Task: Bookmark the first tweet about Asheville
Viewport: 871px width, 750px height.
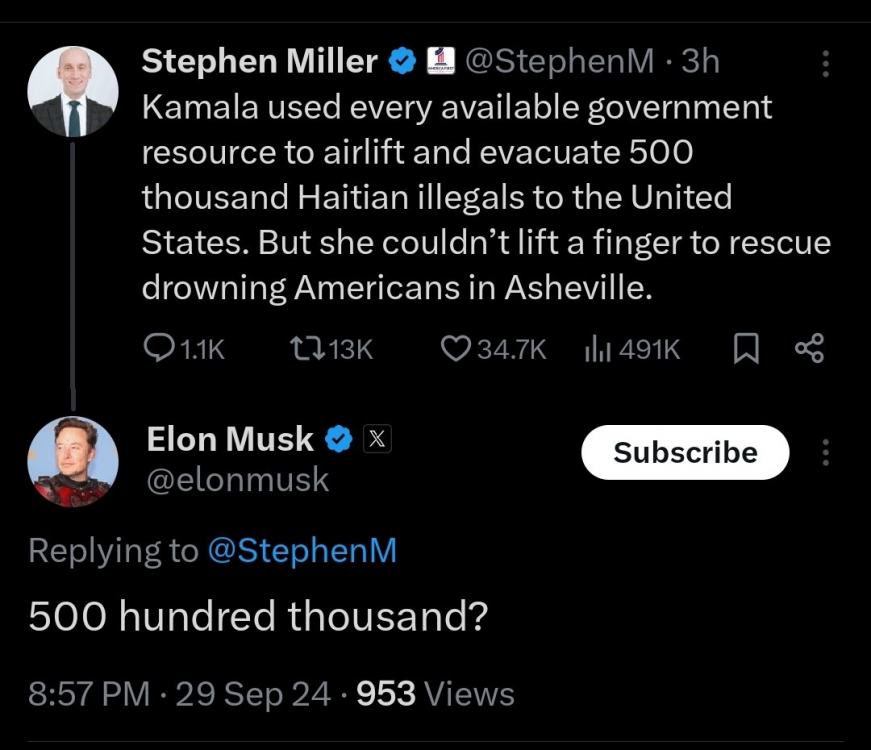Action: point(746,348)
